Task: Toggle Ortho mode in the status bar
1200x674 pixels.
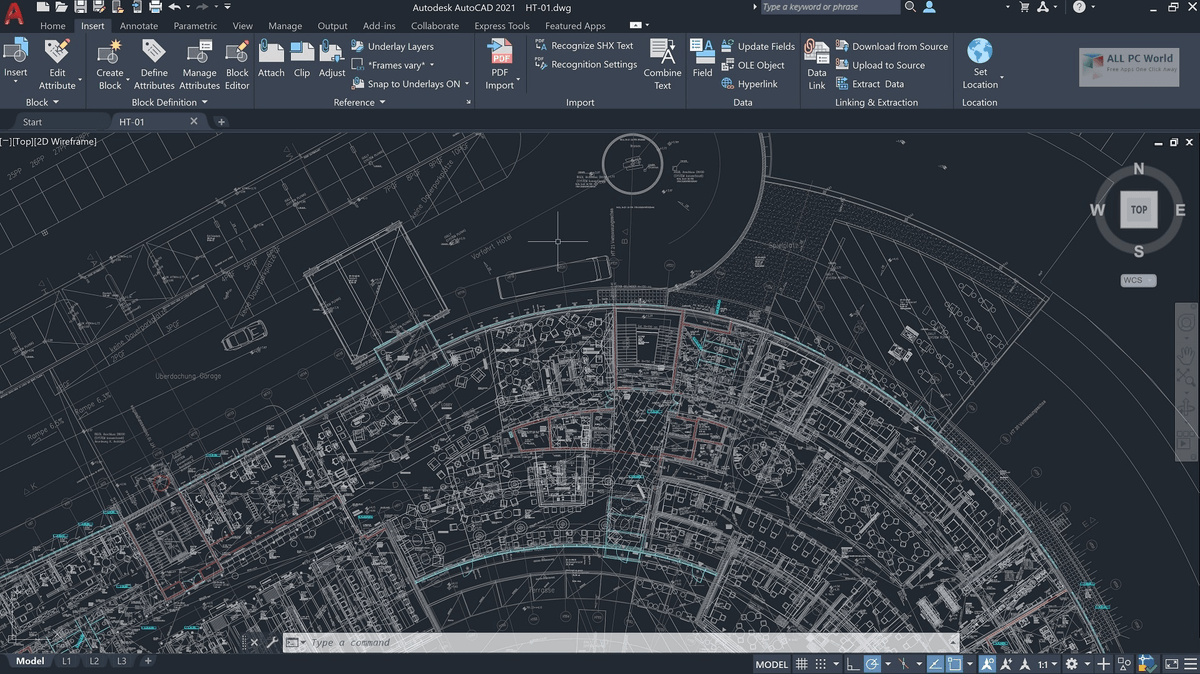Action: pyautogui.click(x=851, y=664)
